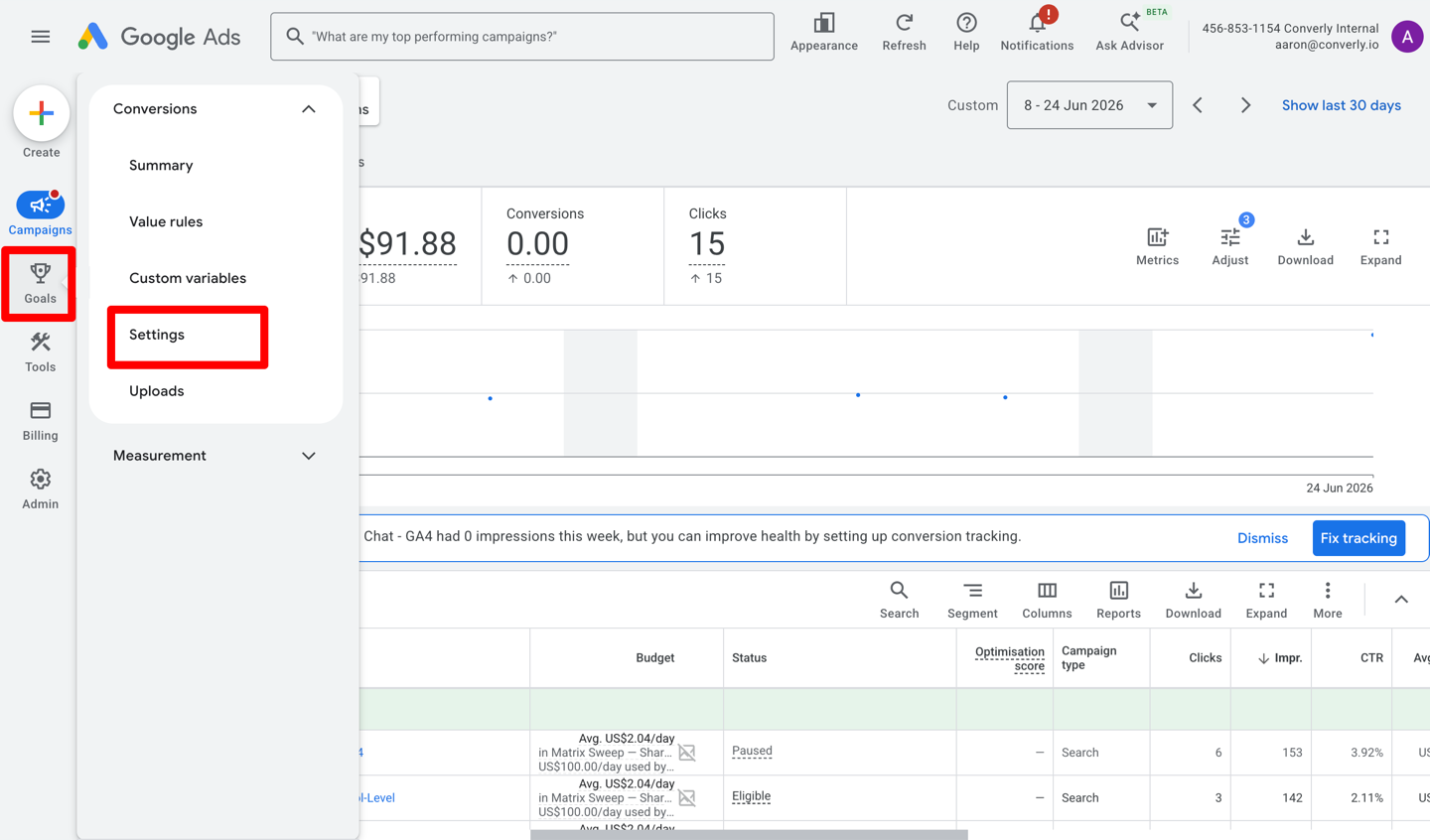
Task: Expand the table to fullscreen
Action: [x=1266, y=600]
